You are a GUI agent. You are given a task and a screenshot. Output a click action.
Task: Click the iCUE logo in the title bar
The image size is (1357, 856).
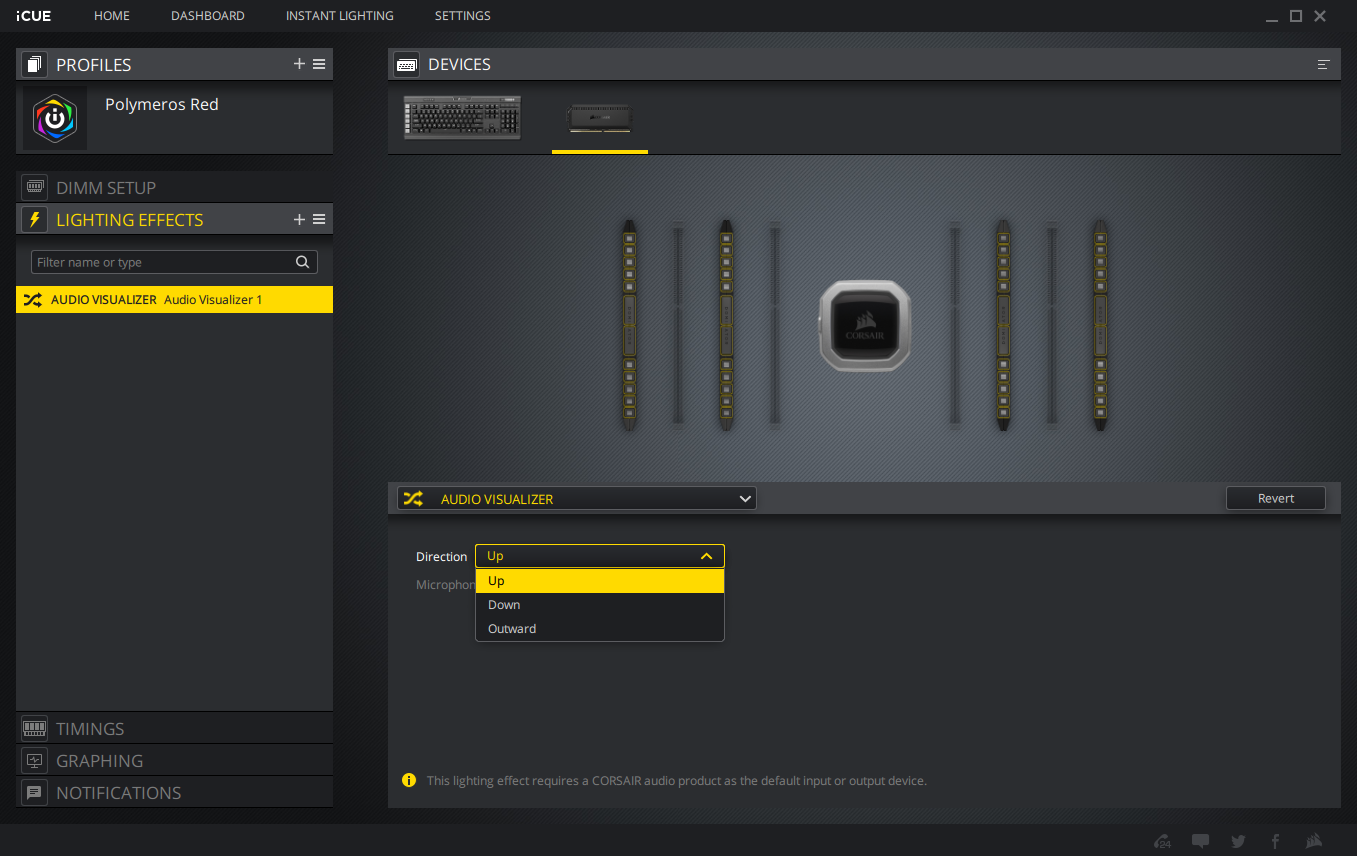pos(33,16)
